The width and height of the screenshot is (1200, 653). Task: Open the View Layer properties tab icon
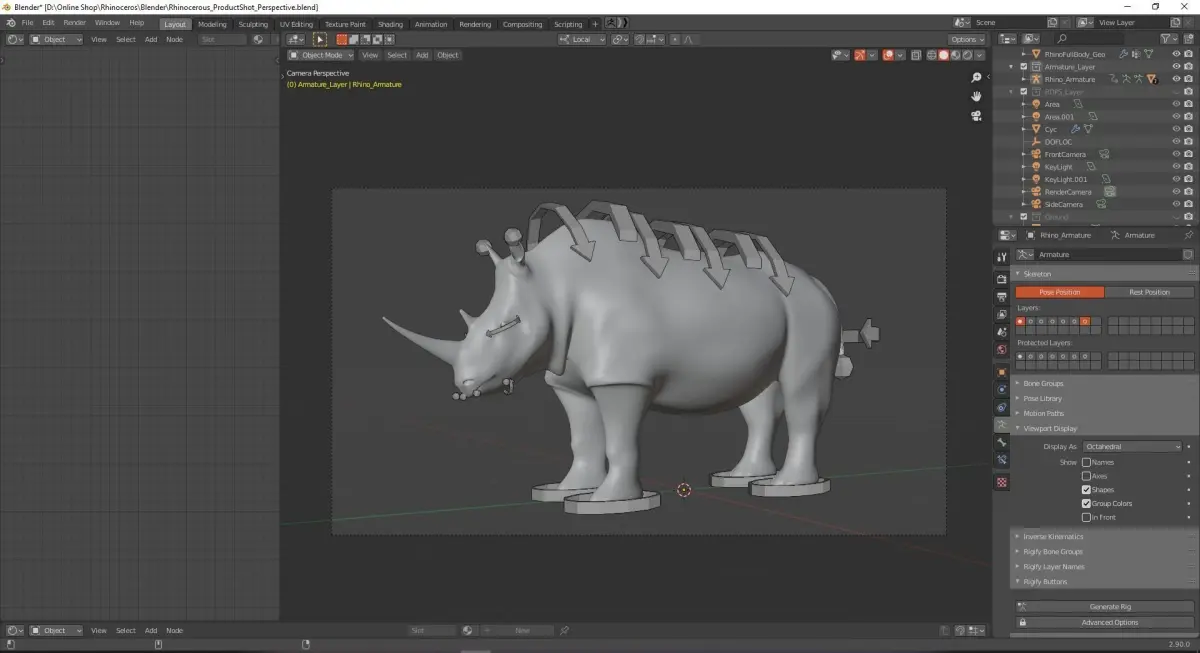[x=1002, y=314]
